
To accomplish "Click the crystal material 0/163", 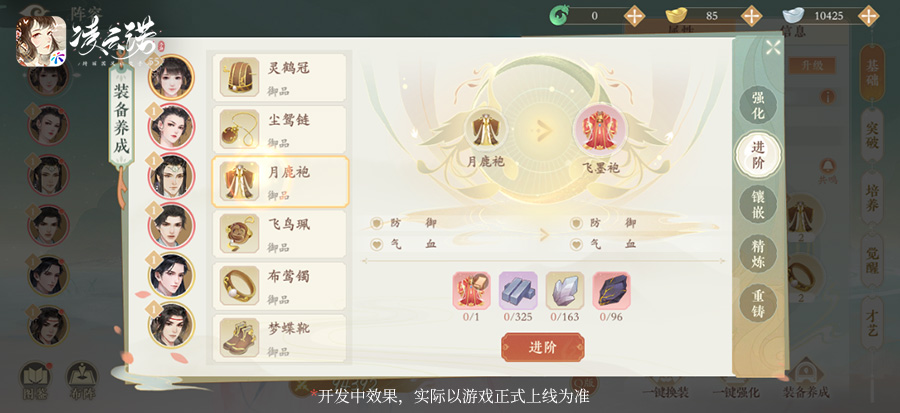I will [x=565, y=291].
